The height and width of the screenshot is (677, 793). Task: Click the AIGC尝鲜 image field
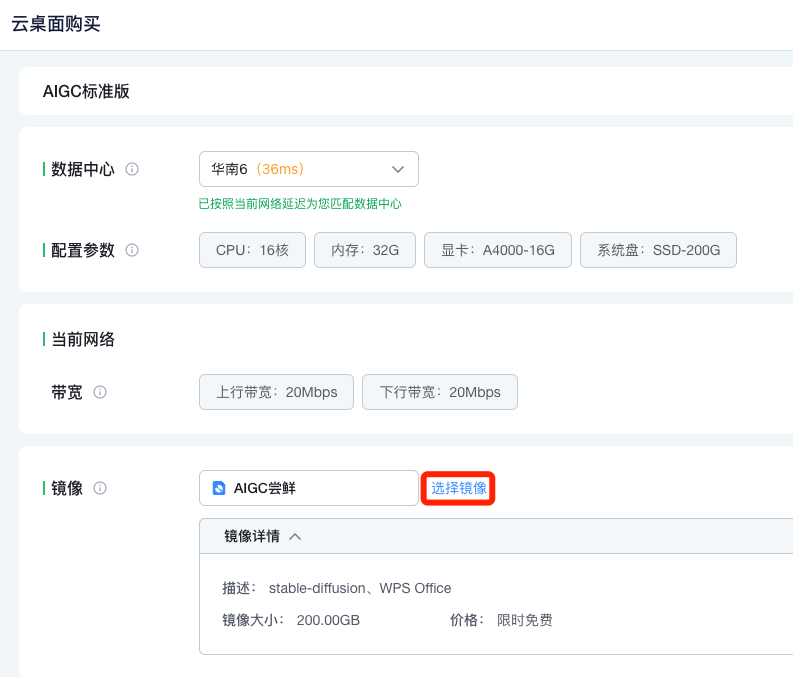coord(309,488)
